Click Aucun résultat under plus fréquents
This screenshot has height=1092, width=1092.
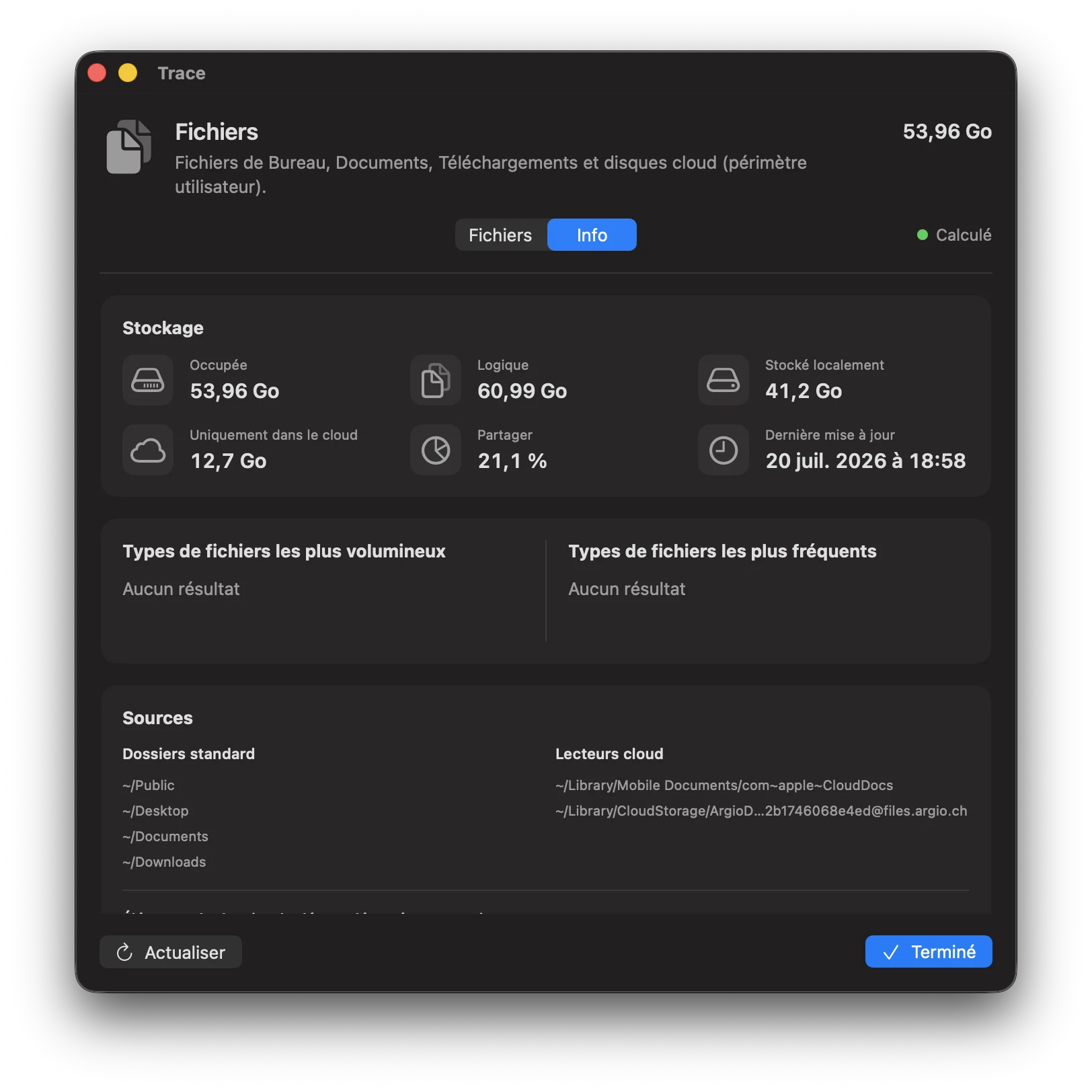tap(627, 589)
